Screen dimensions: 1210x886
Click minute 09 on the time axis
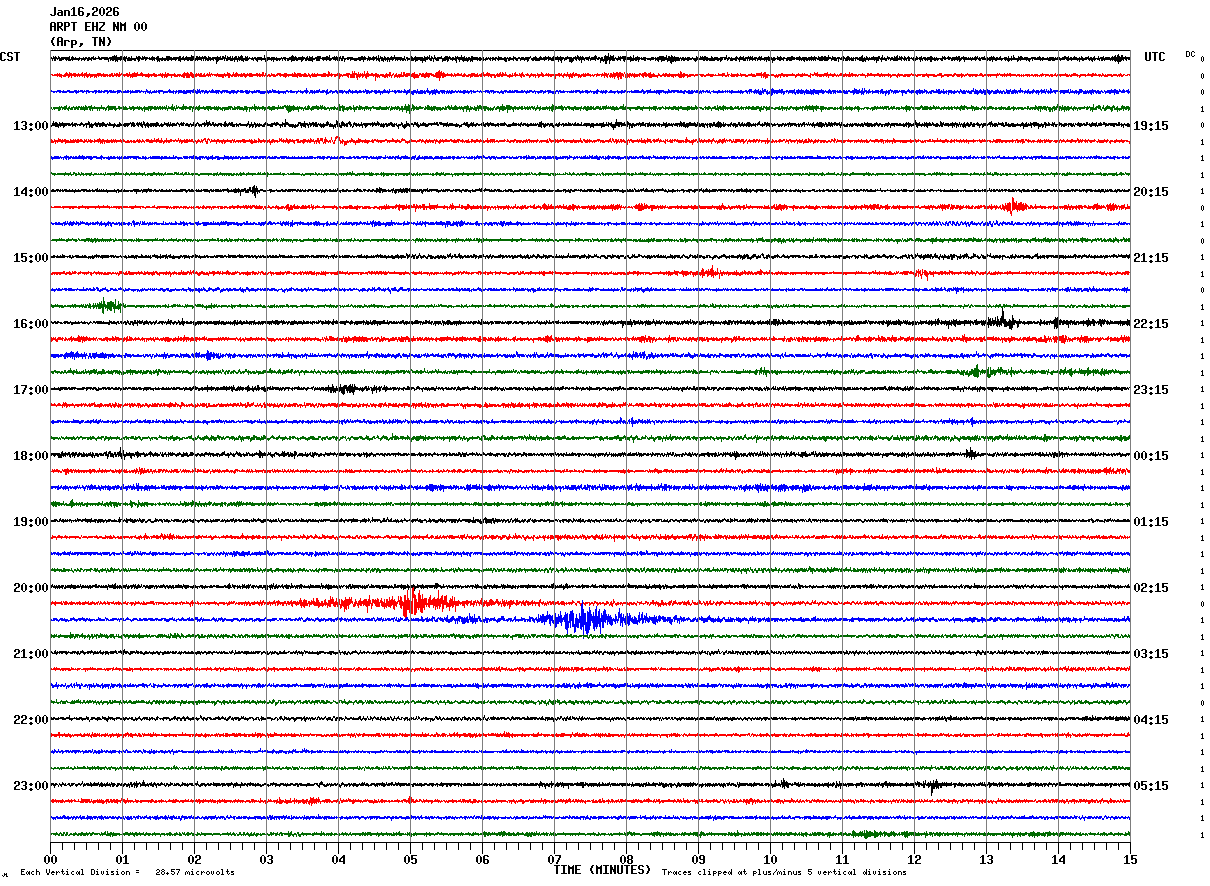(x=698, y=859)
